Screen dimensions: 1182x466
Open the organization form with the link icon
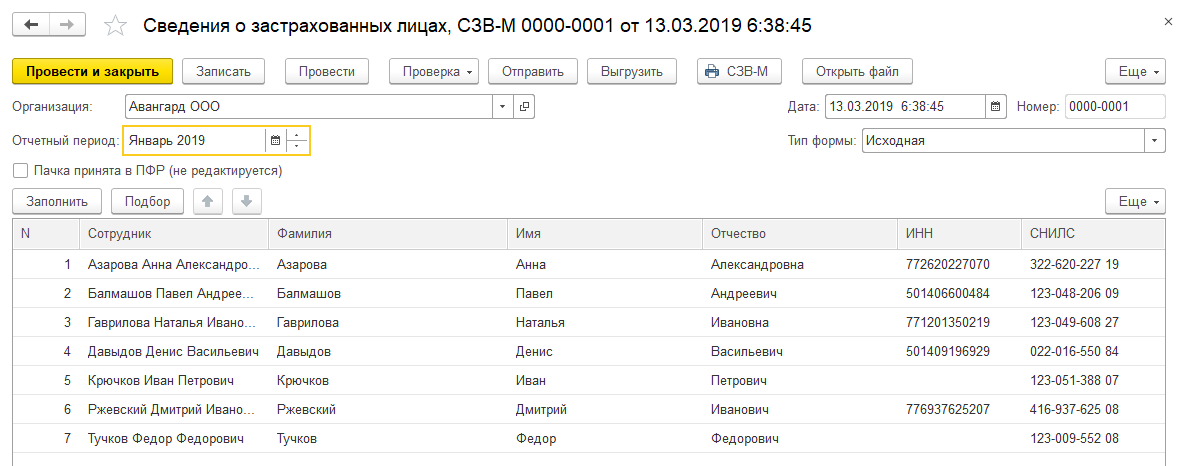pos(524,106)
